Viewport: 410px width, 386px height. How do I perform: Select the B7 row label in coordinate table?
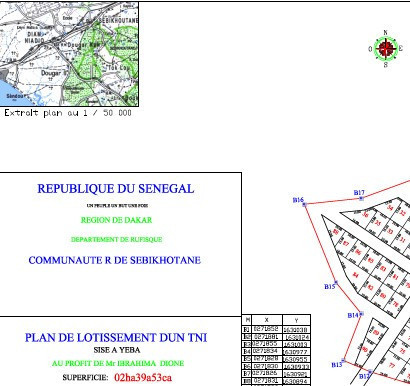click(247, 374)
